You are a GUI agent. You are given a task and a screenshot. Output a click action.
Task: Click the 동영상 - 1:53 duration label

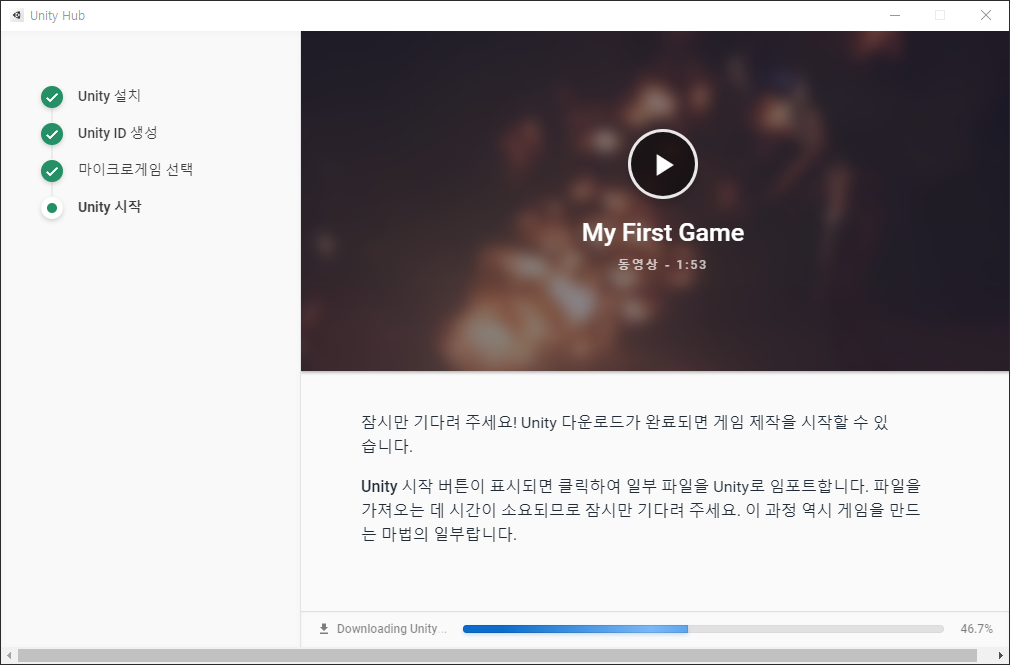point(663,264)
